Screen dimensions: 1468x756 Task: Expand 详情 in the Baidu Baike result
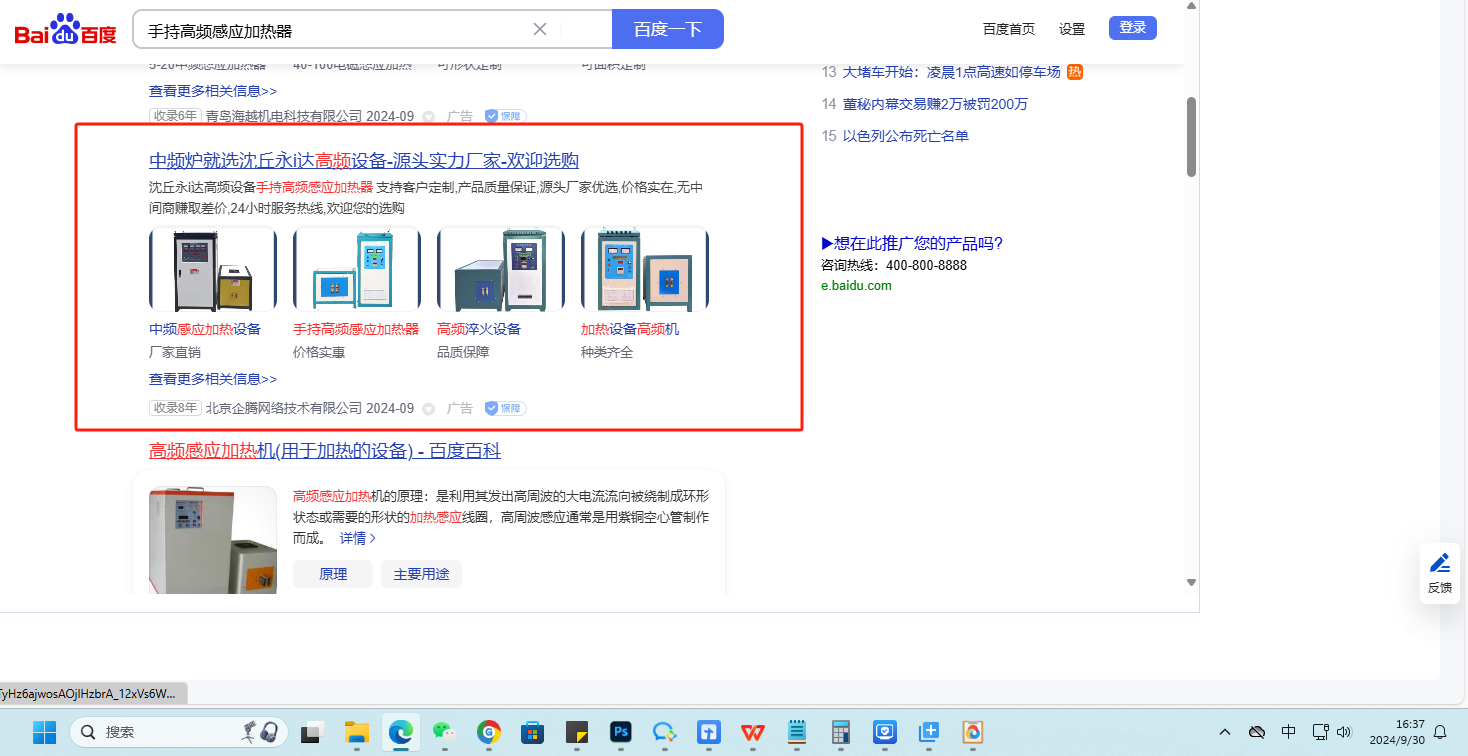[358, 538]
